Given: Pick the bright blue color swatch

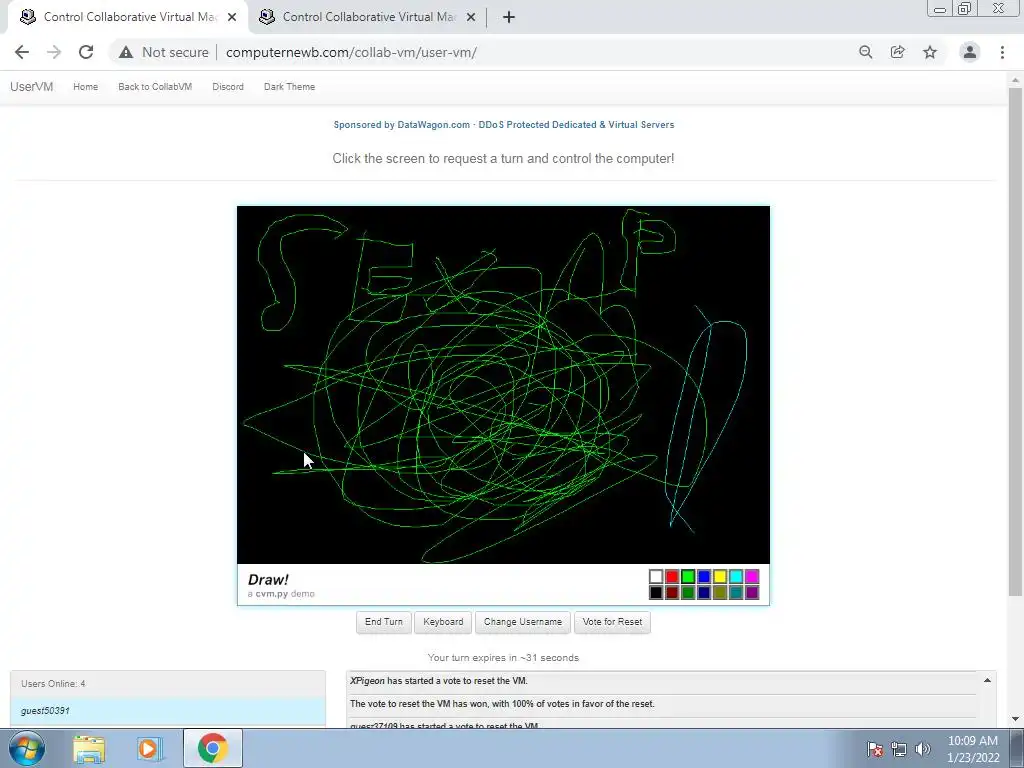Looking at the screenshot, I should (704, 576).
